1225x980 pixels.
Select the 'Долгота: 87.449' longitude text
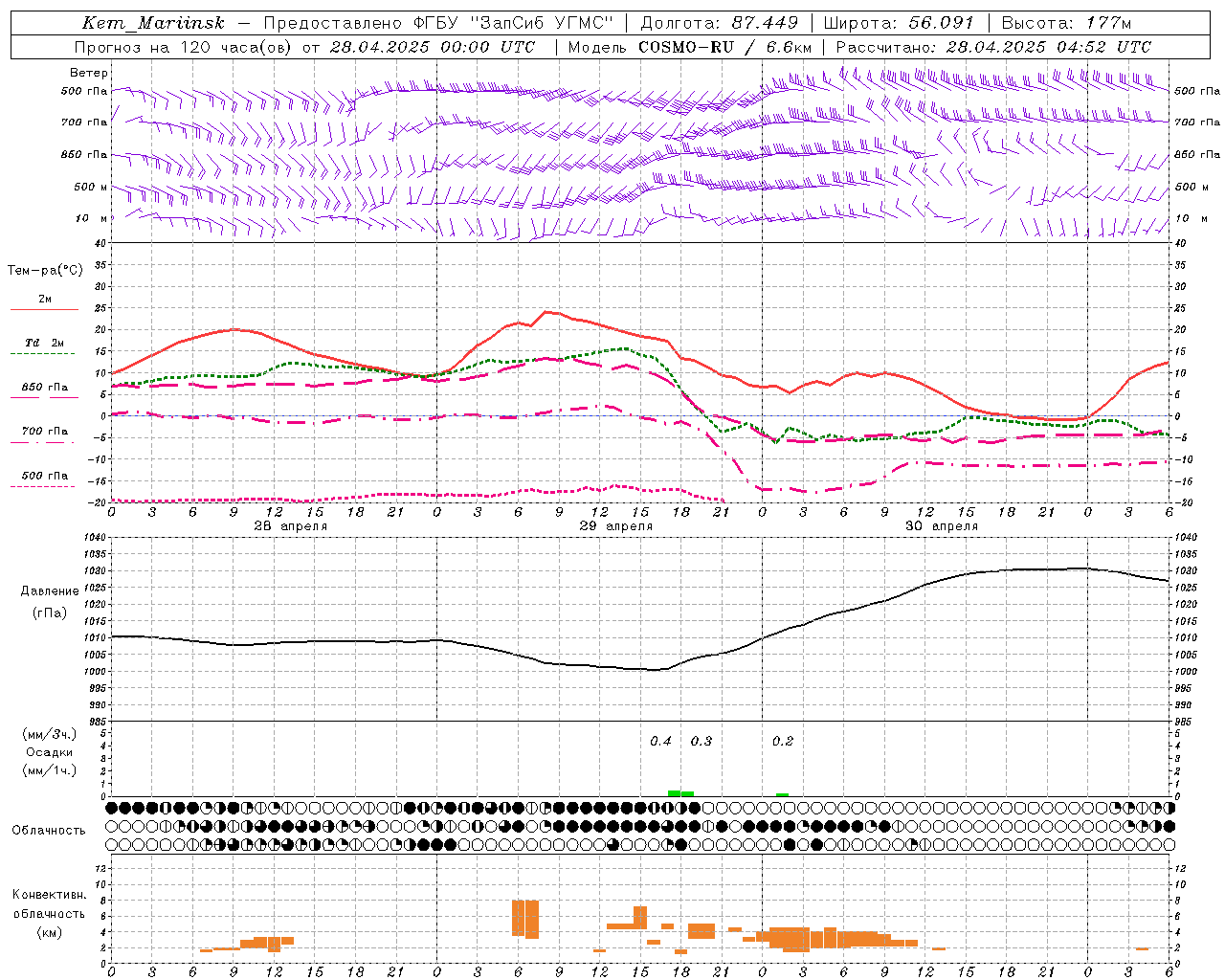click(720, 23)
